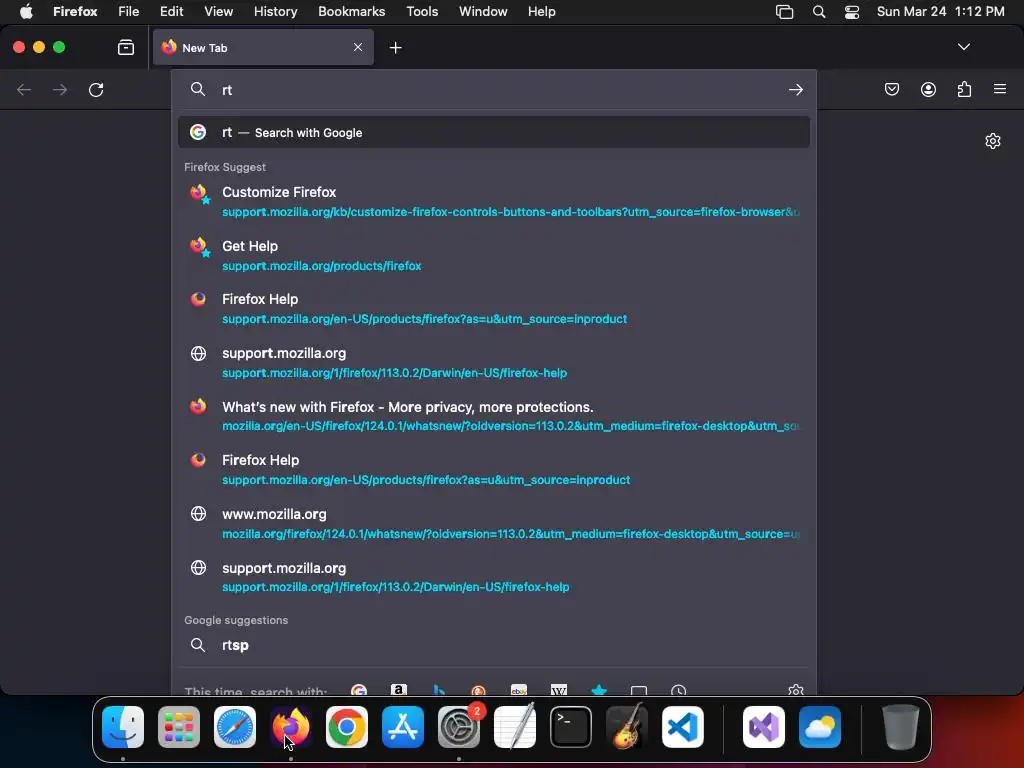Open last support.mozilla.org firefox-help entry
Screen dimensions: 1024x768
pyautogui.click(x=494, y=577)
